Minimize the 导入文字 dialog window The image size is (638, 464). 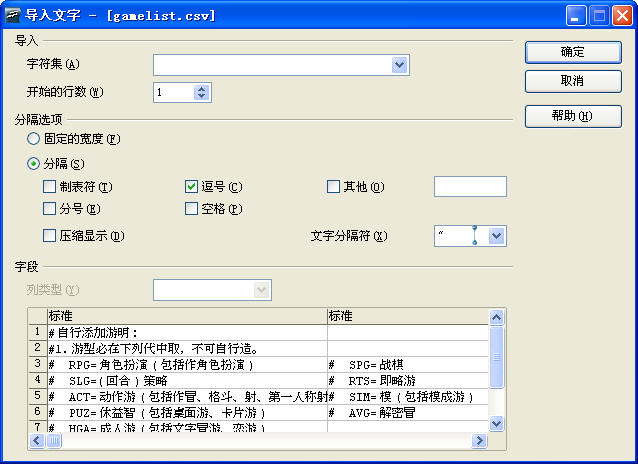(x=576, y=16)
